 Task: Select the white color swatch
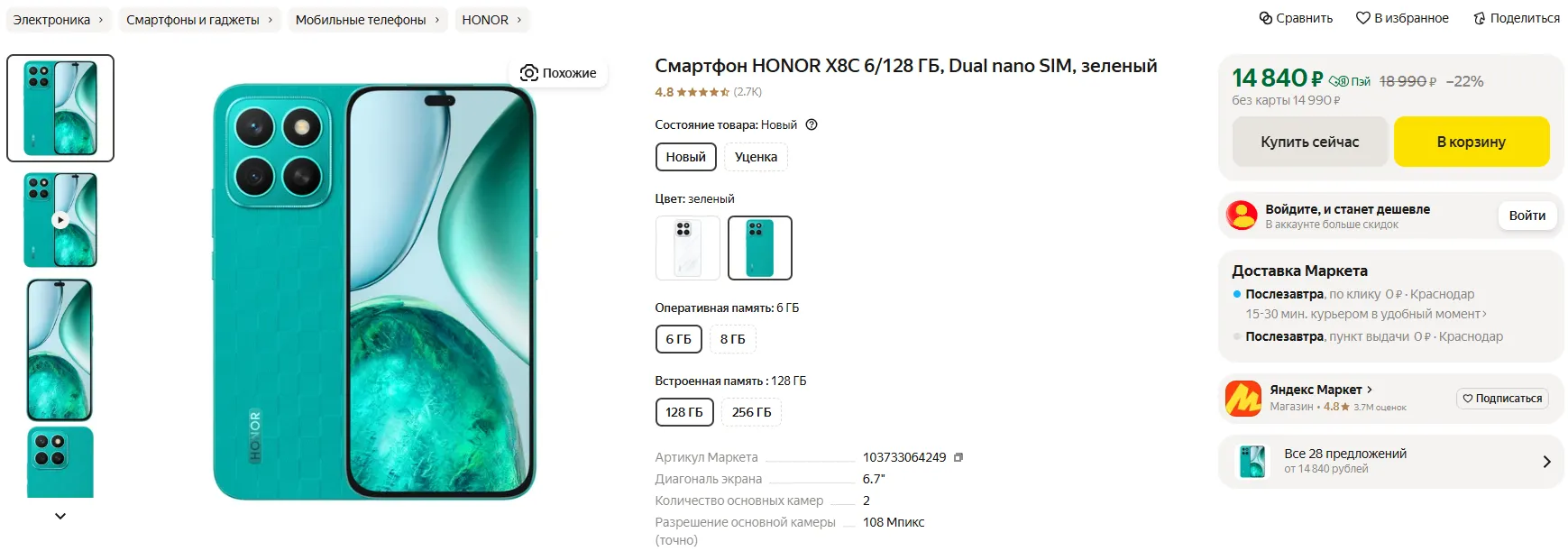coord(687,248)
